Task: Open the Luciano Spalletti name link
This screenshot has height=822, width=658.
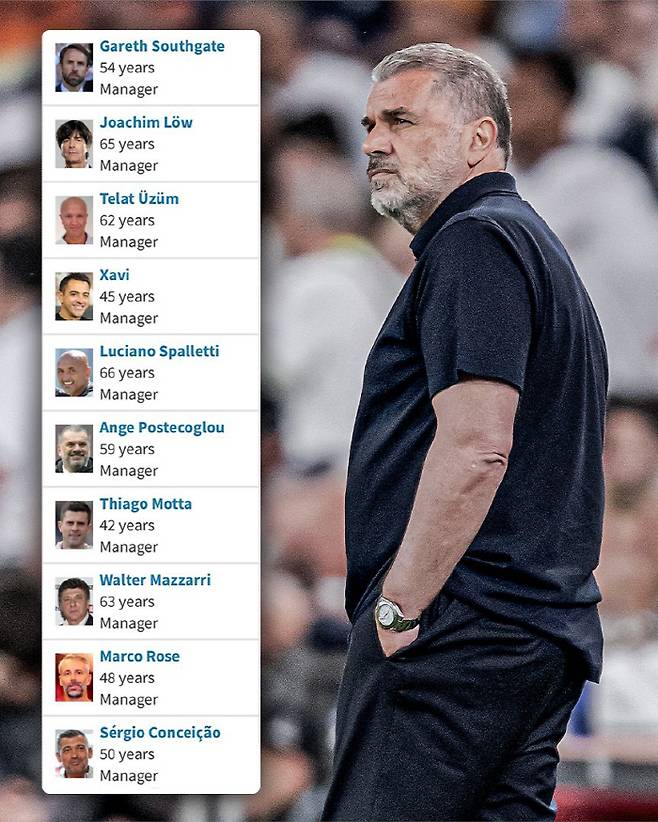Action: coord(159,351)
